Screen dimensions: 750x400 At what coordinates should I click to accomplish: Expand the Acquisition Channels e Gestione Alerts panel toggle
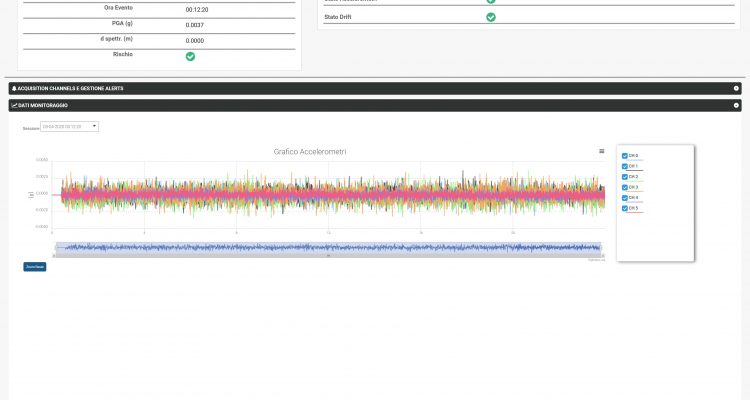[736, 89]
